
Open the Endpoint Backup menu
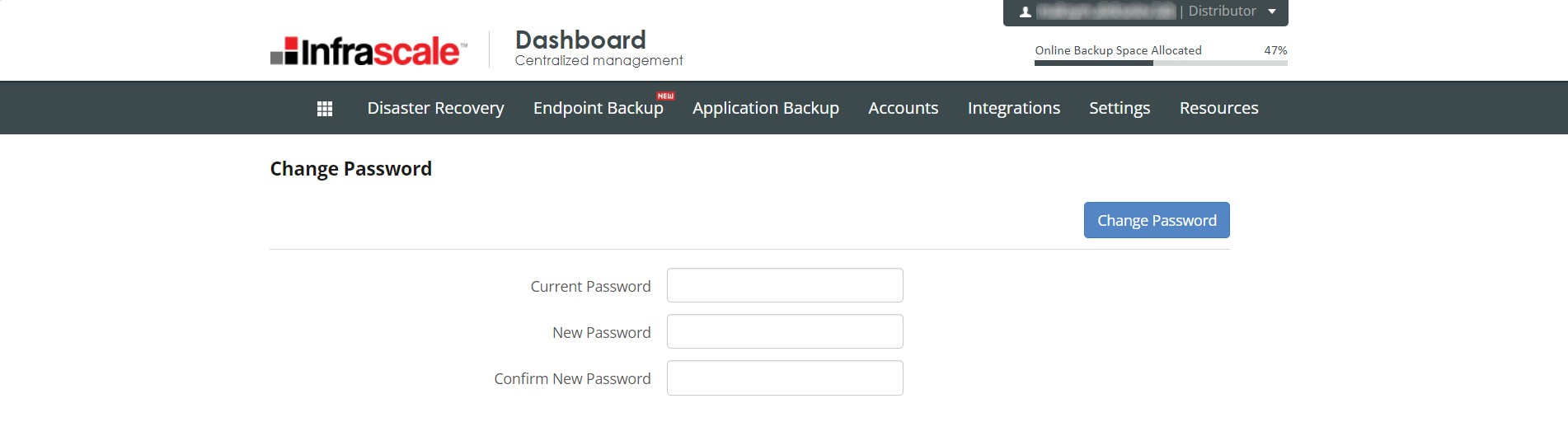[598, 108]
